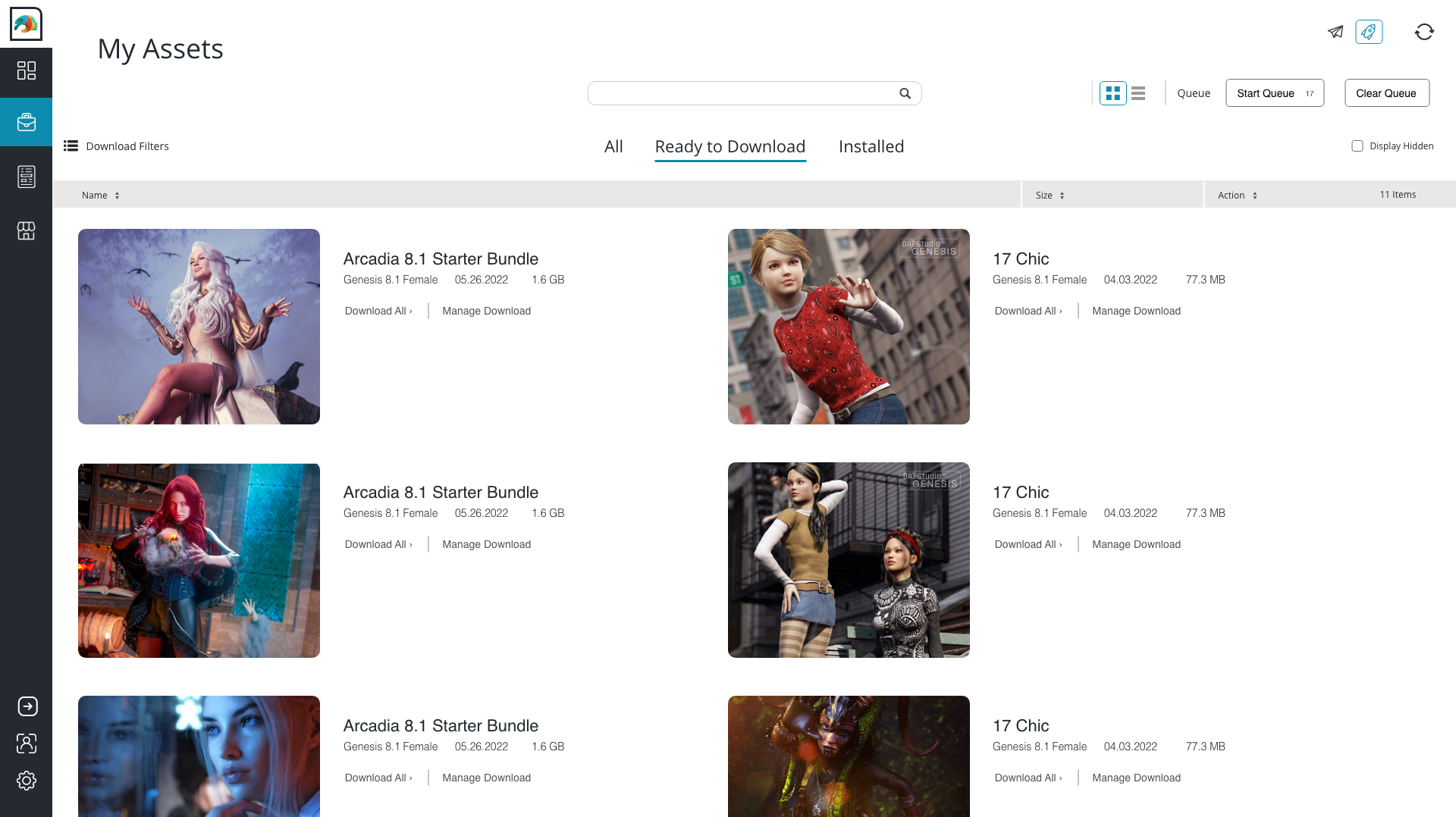Click the Queue label
Screen dimensions: 1456x817
pyautogui.click(x=1194, y=93)
